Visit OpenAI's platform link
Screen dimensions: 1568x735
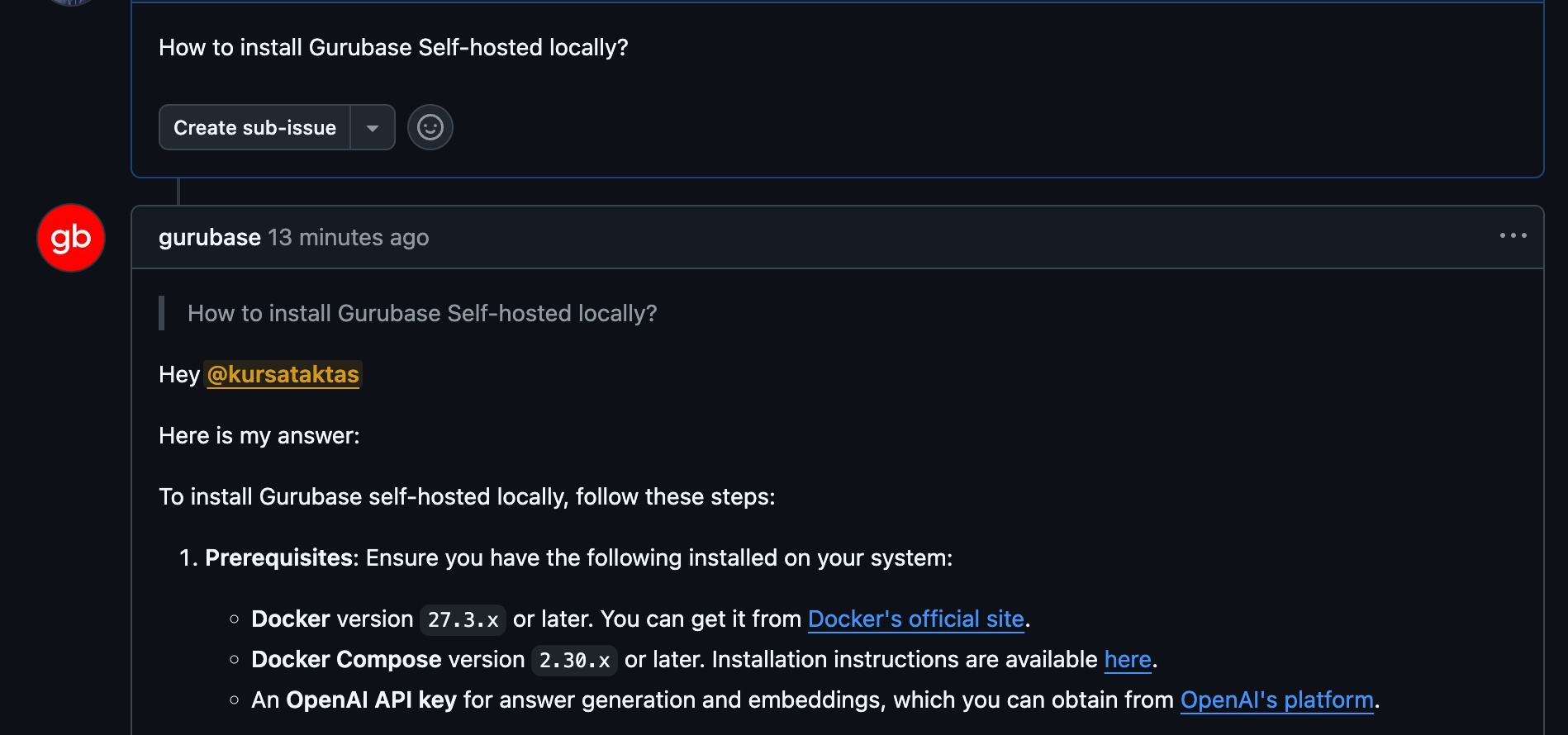tap(1277, 699)
